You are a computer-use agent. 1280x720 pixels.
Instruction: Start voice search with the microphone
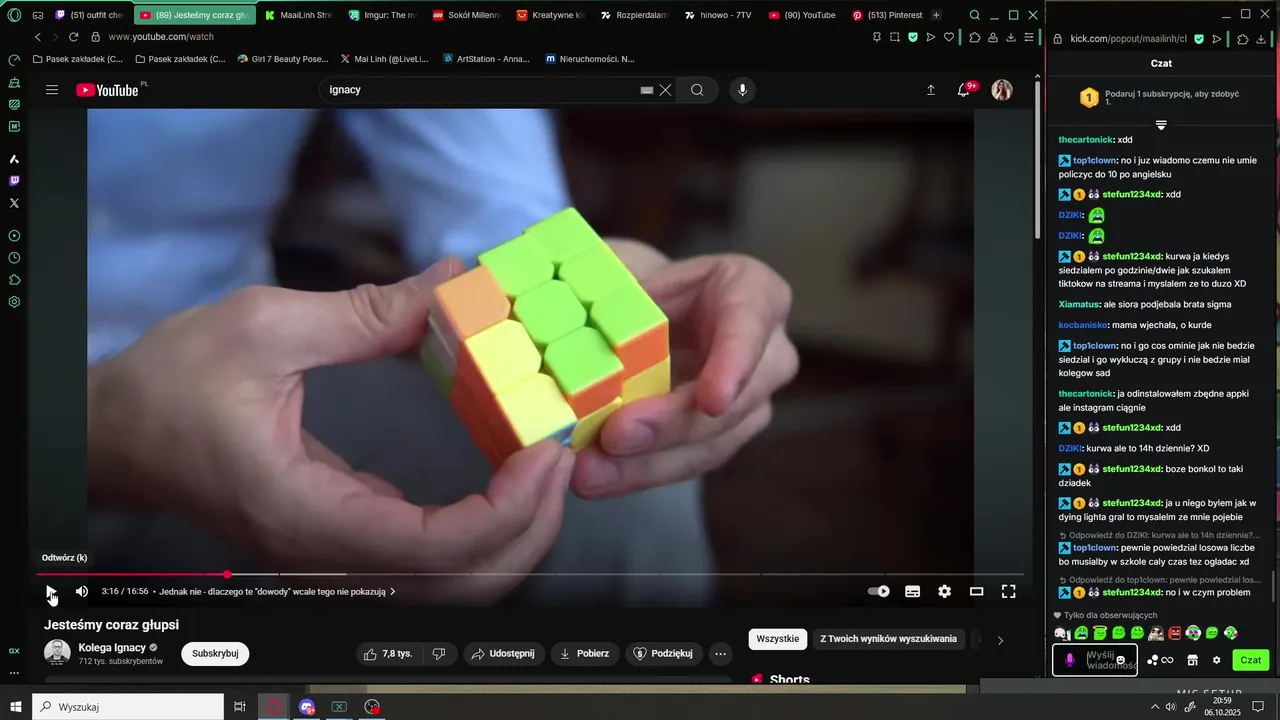742,90
